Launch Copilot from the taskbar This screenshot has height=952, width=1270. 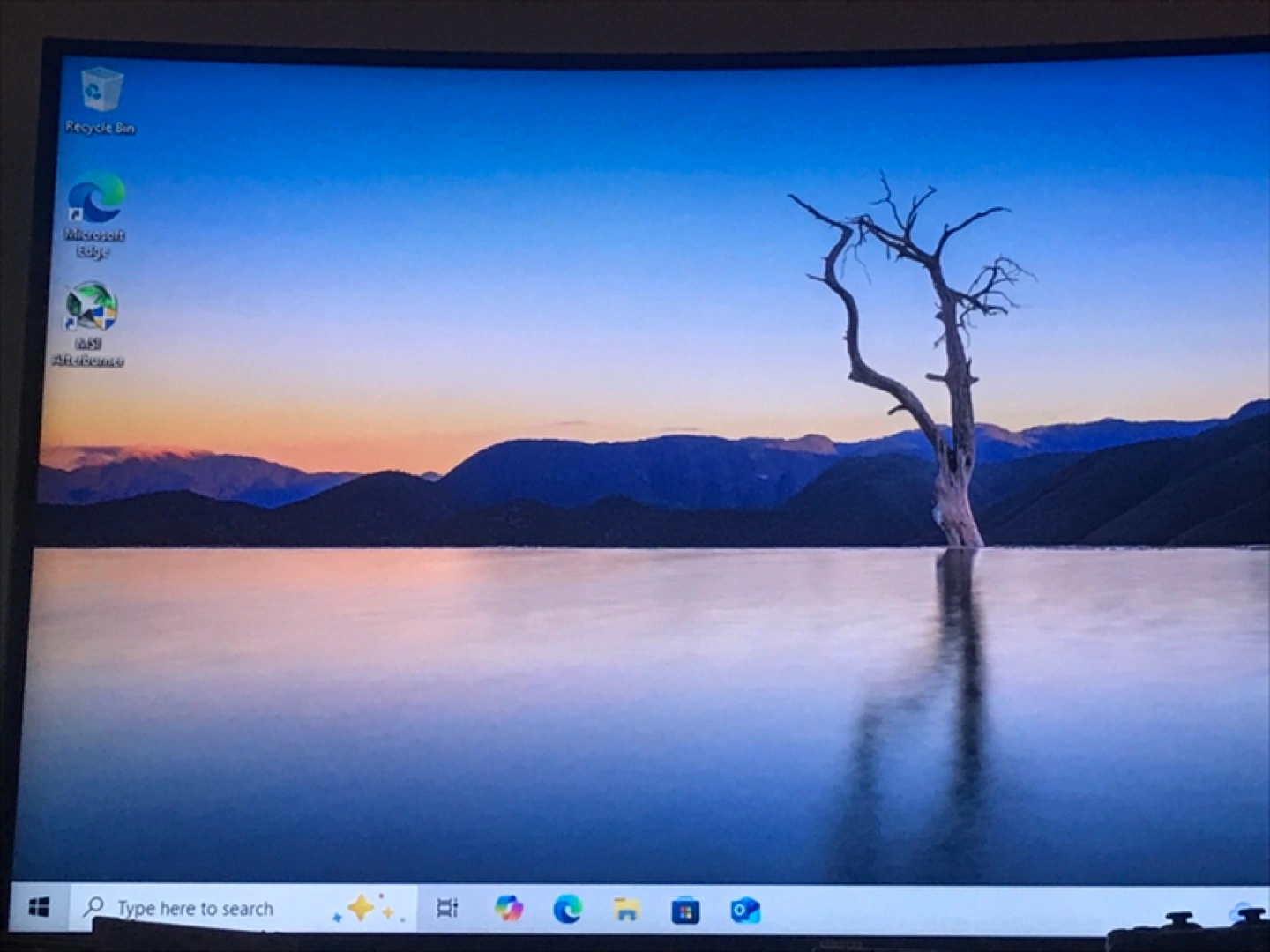click(509, 908)
